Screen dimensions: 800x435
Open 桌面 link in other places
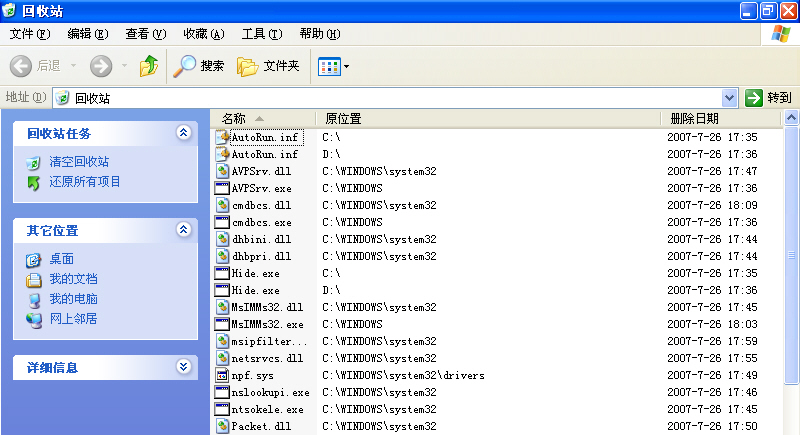61,259
